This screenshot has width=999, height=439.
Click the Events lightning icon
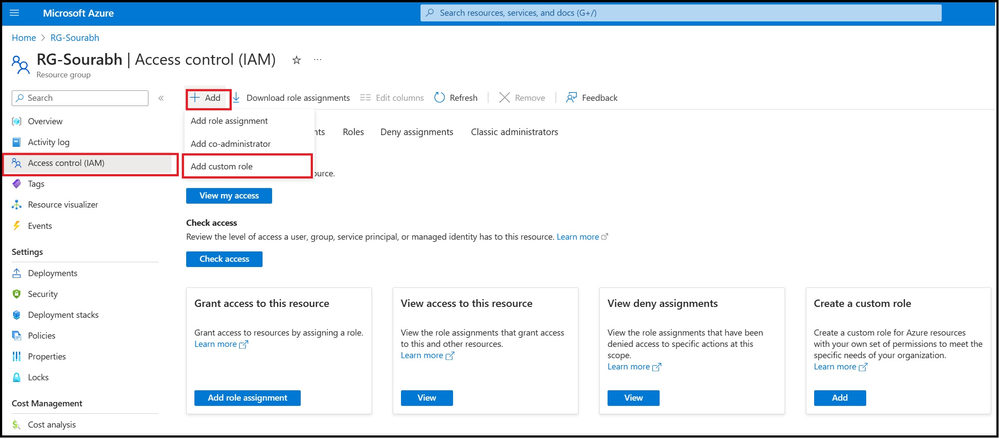click(17, 226)
